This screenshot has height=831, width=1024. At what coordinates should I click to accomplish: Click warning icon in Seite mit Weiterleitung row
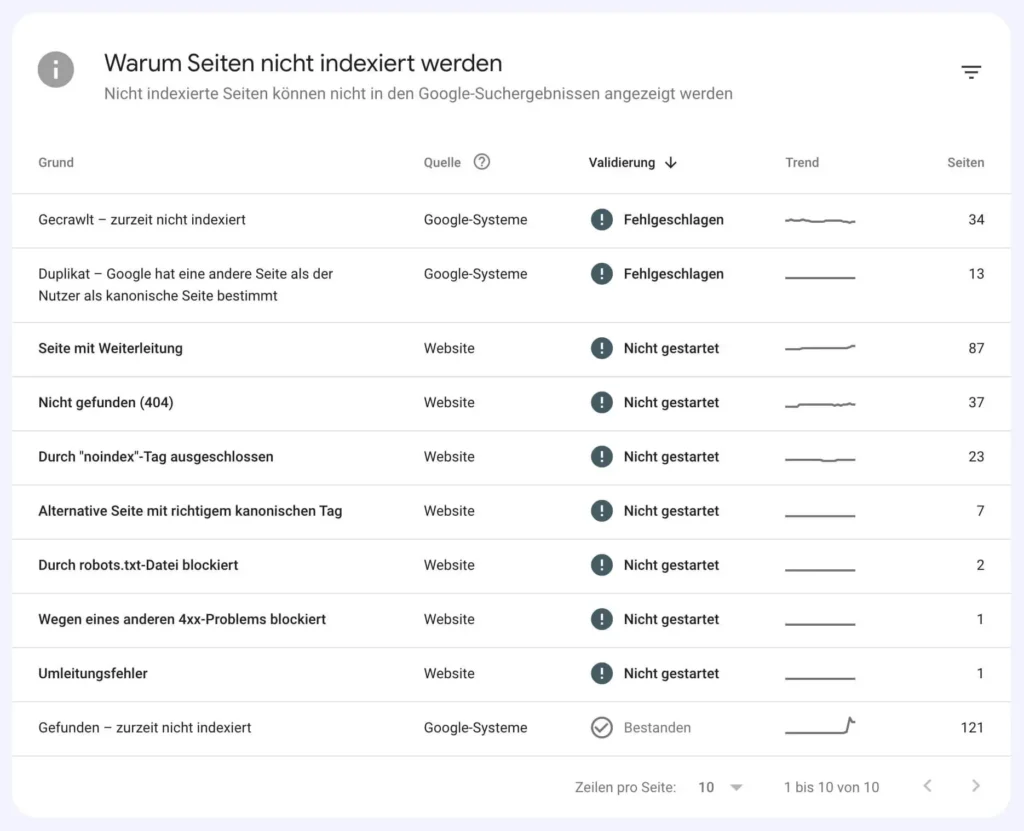(601, 348)
